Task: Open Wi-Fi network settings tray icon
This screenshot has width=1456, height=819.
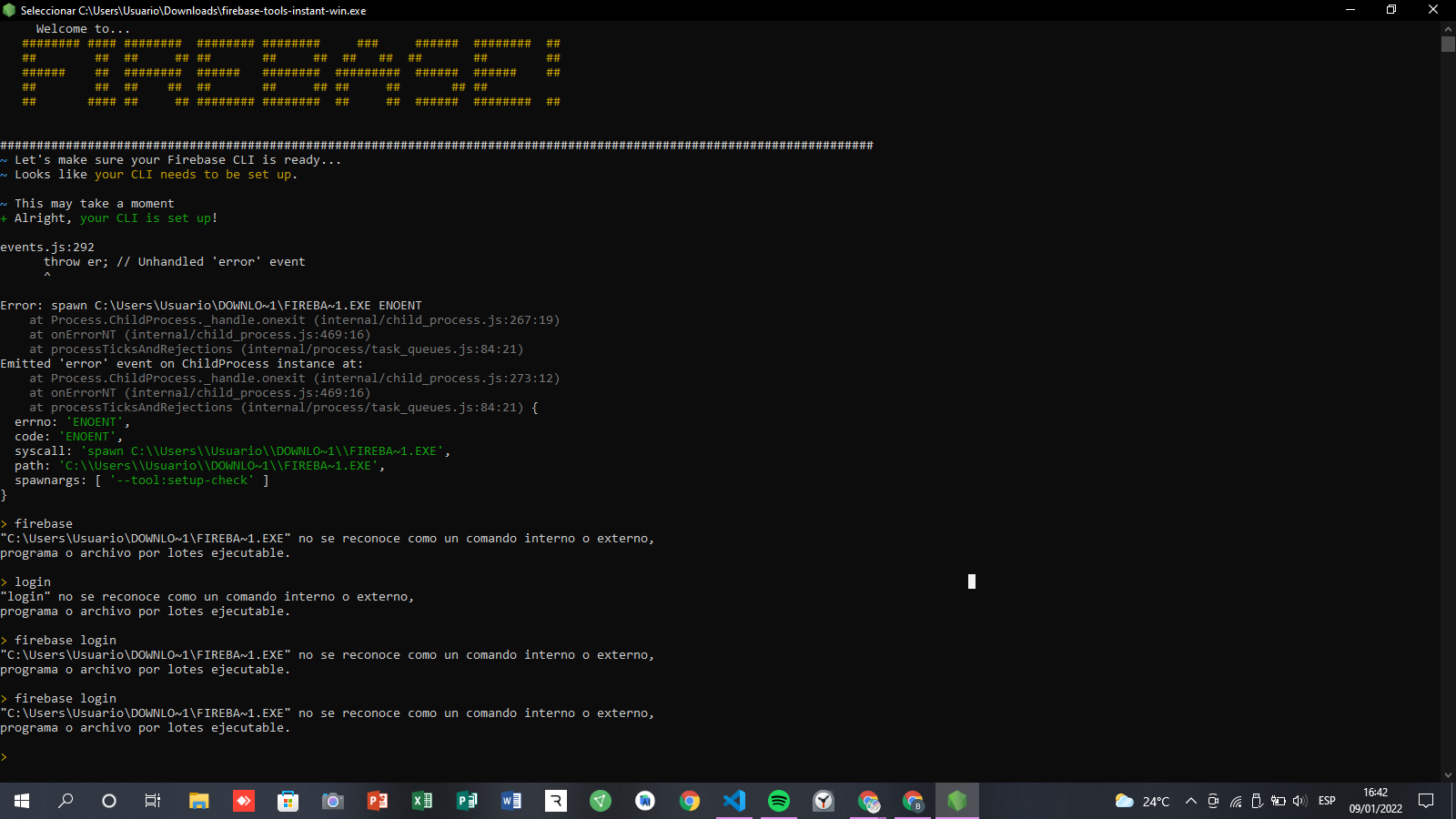Action: (x=1235, y=801)
